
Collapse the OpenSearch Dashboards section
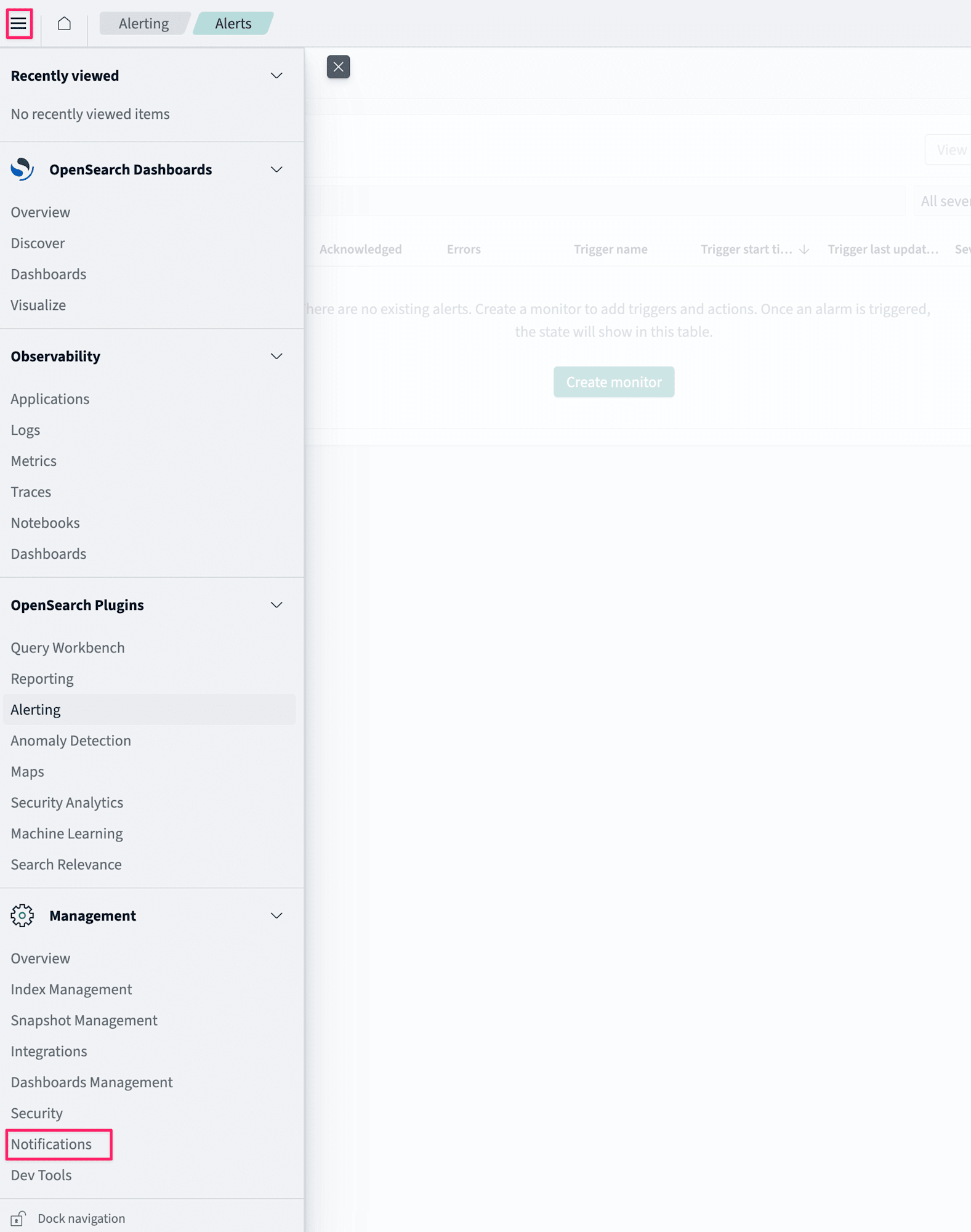pos(276,169)
